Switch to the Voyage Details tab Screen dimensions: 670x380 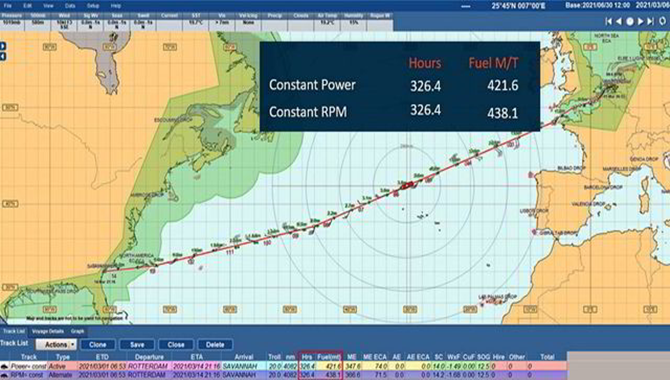pos(48,331)
